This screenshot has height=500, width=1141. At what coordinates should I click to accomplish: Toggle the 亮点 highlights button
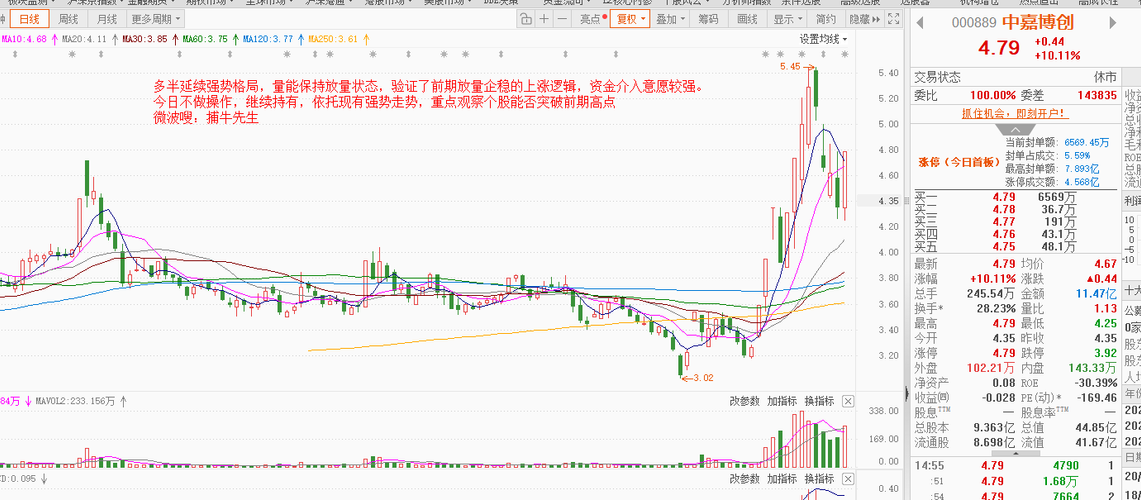coord(593,20)
